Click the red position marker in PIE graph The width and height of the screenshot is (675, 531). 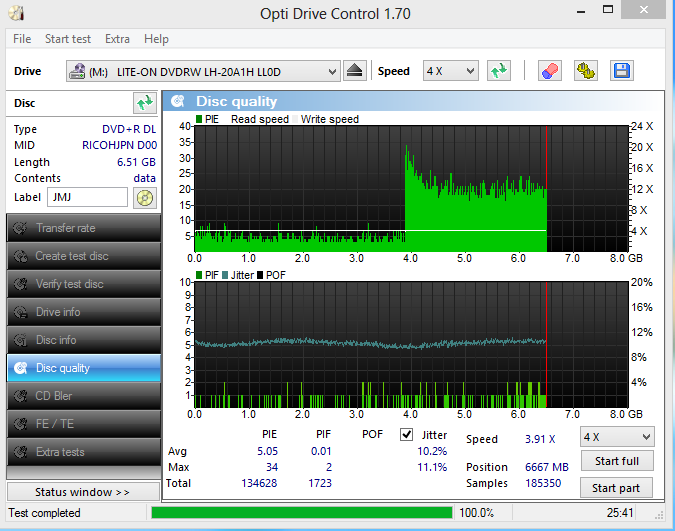coord(547,189)
